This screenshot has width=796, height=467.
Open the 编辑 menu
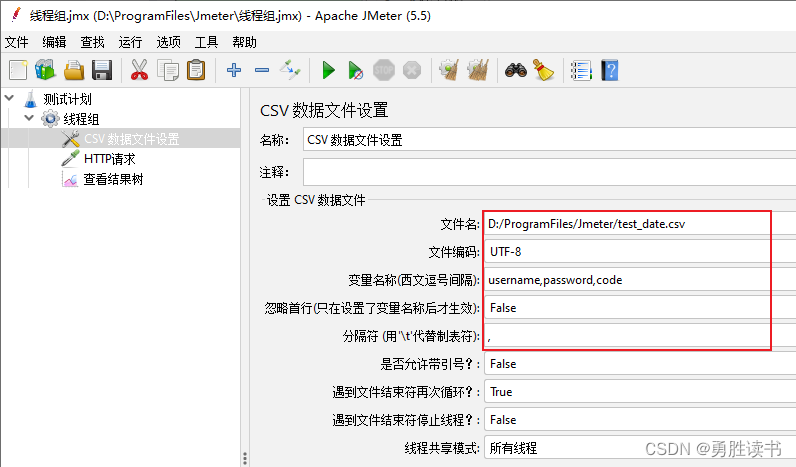(x=54, y=42)
